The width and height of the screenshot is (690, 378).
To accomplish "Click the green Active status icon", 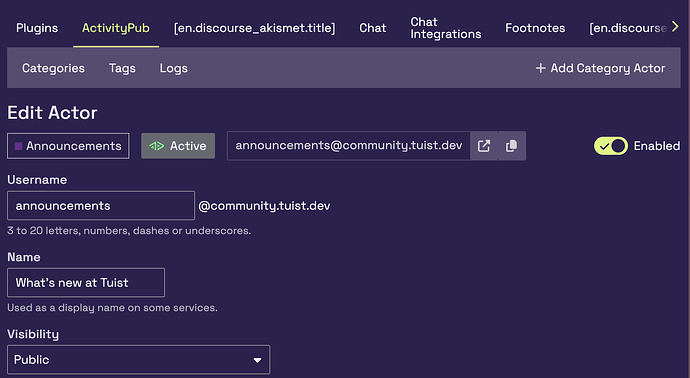I will coord(157,146).
